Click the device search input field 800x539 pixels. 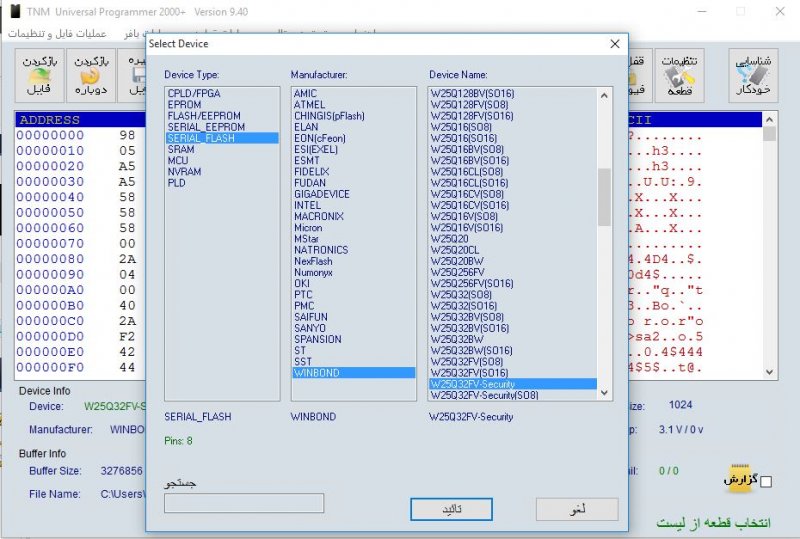[x=244, y=503]
